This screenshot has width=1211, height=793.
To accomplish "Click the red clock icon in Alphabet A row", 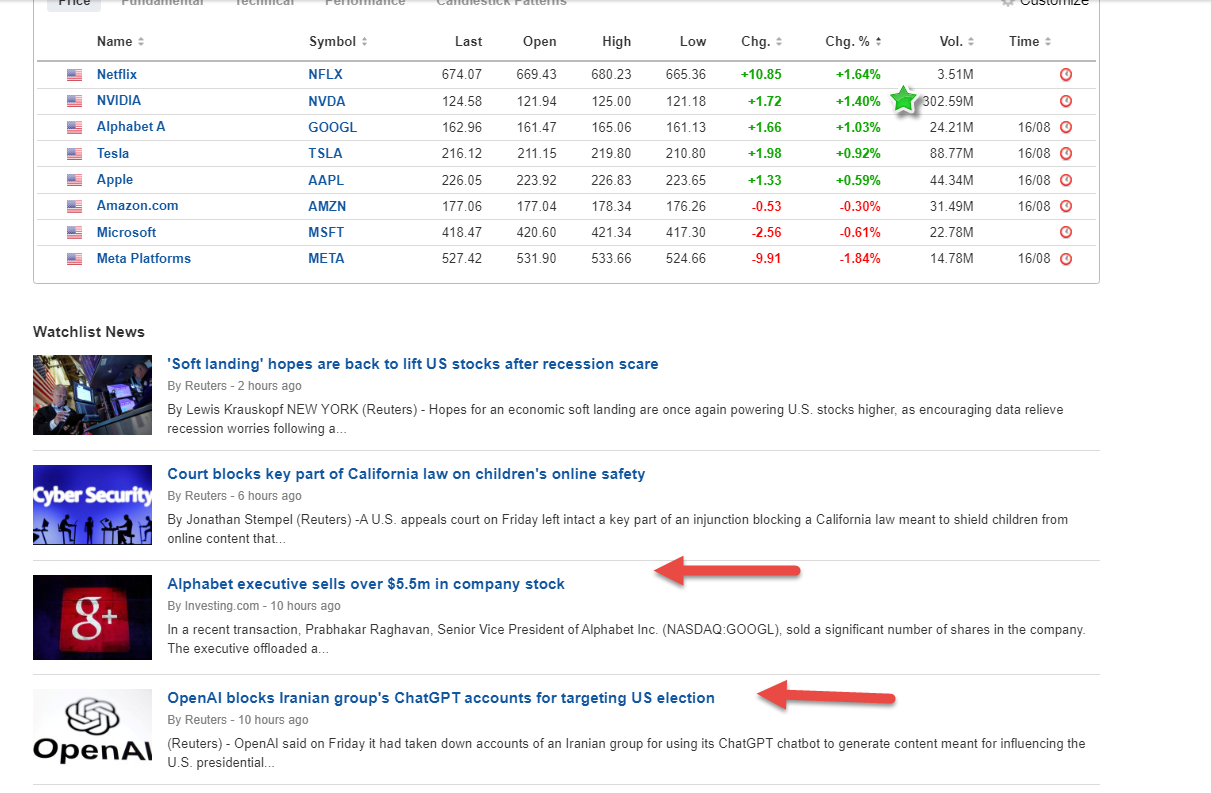I will pos(1066,127).
